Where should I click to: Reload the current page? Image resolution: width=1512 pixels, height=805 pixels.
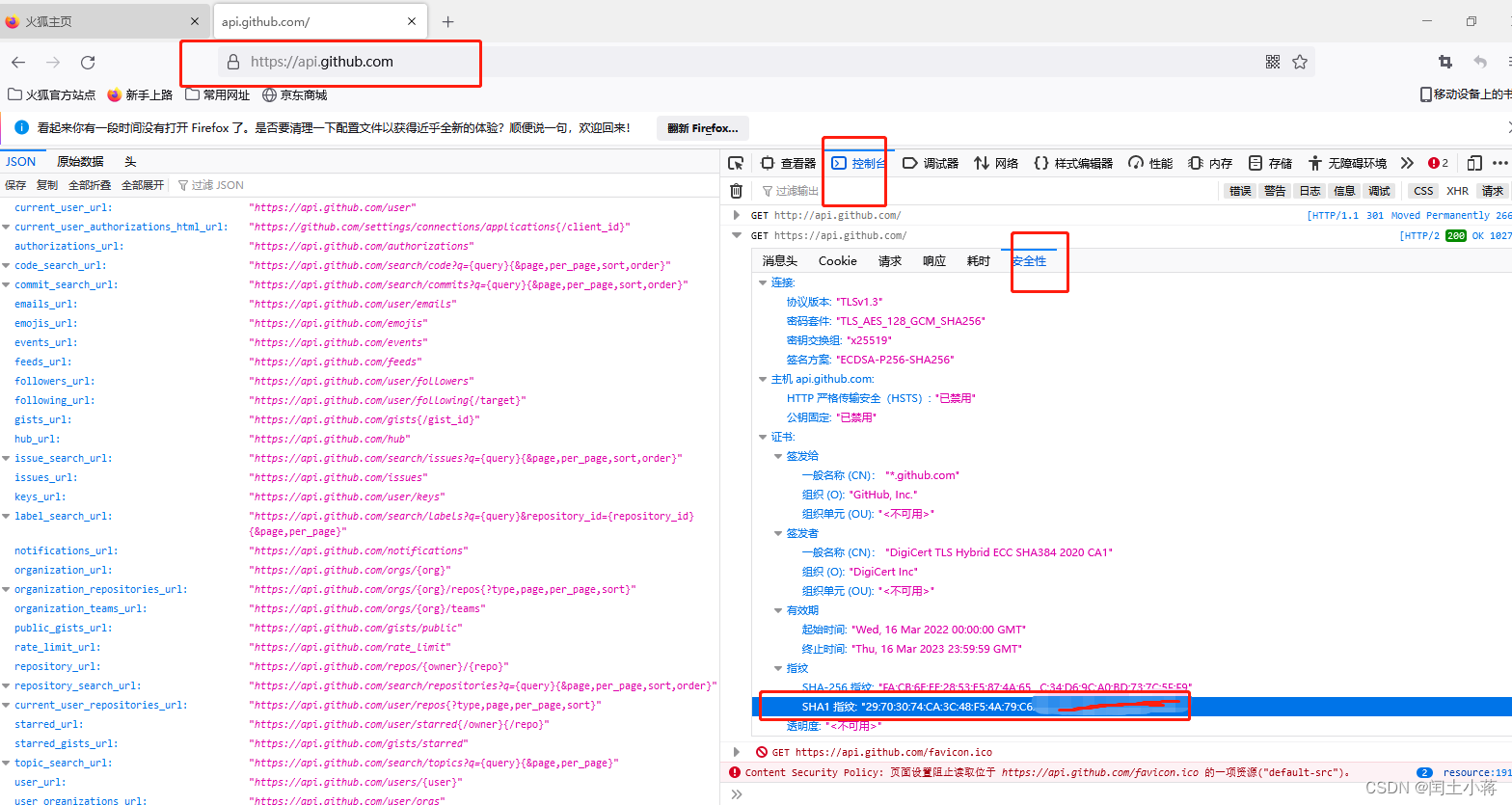88,62
